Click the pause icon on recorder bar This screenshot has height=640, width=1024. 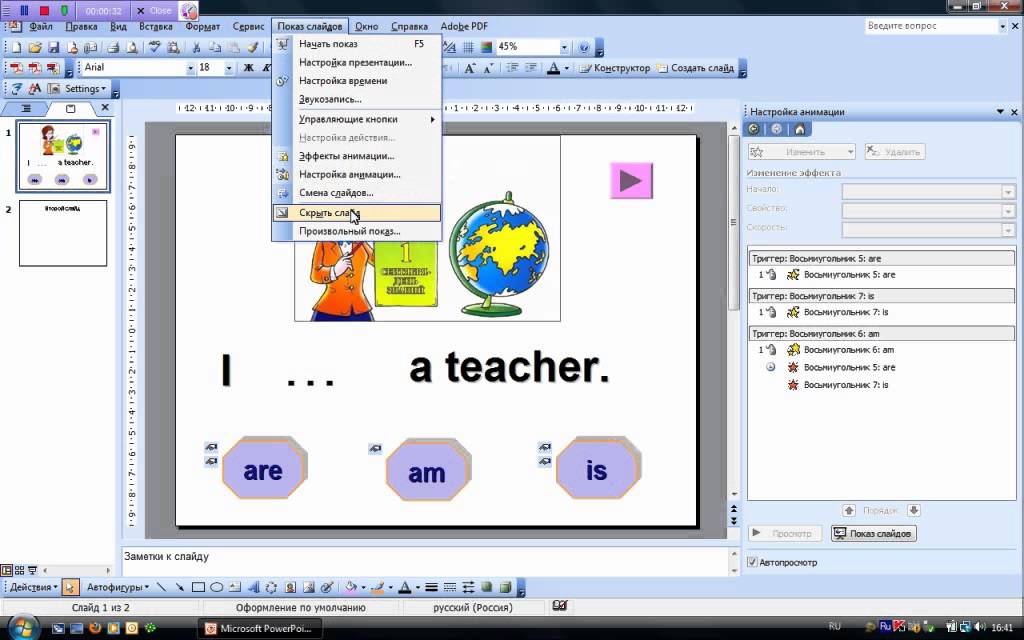click(x=24, y=10)
